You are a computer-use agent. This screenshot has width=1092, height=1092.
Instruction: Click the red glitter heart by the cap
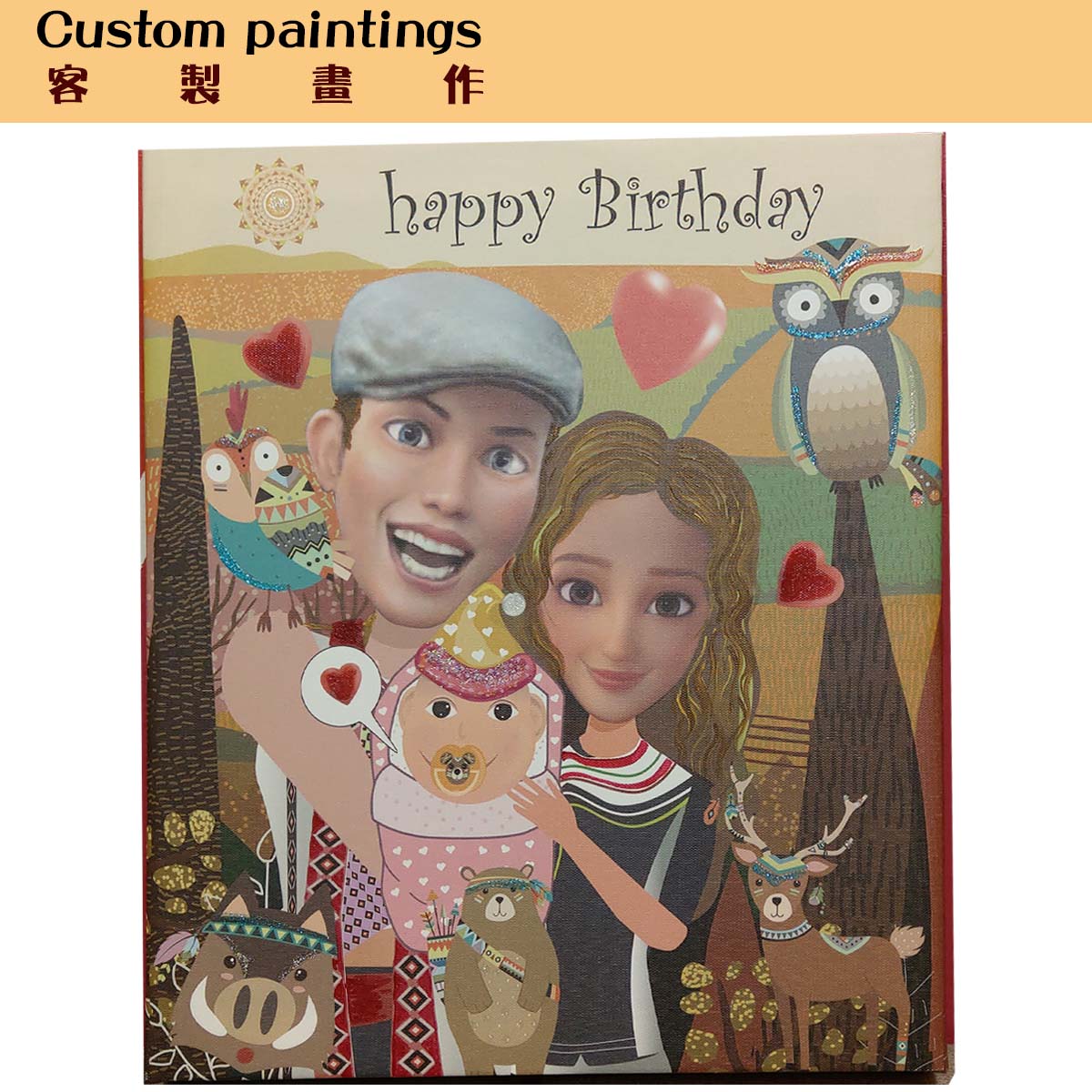pos(278,353)
